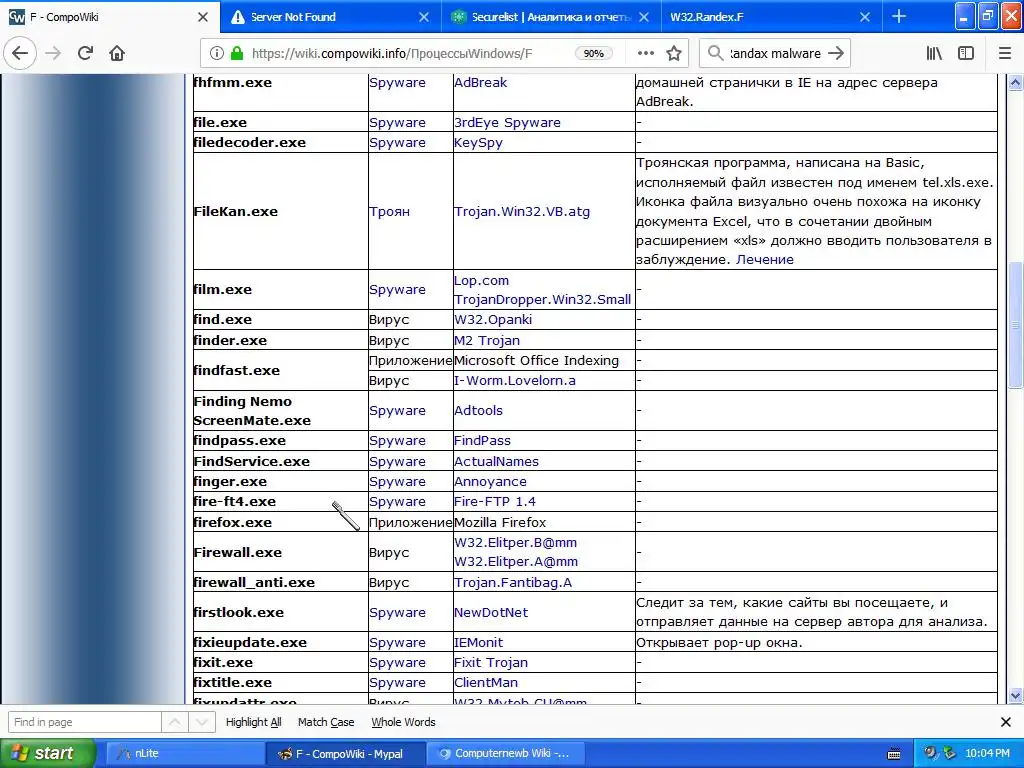Toggle Whole Words option

tap(403, 722)
